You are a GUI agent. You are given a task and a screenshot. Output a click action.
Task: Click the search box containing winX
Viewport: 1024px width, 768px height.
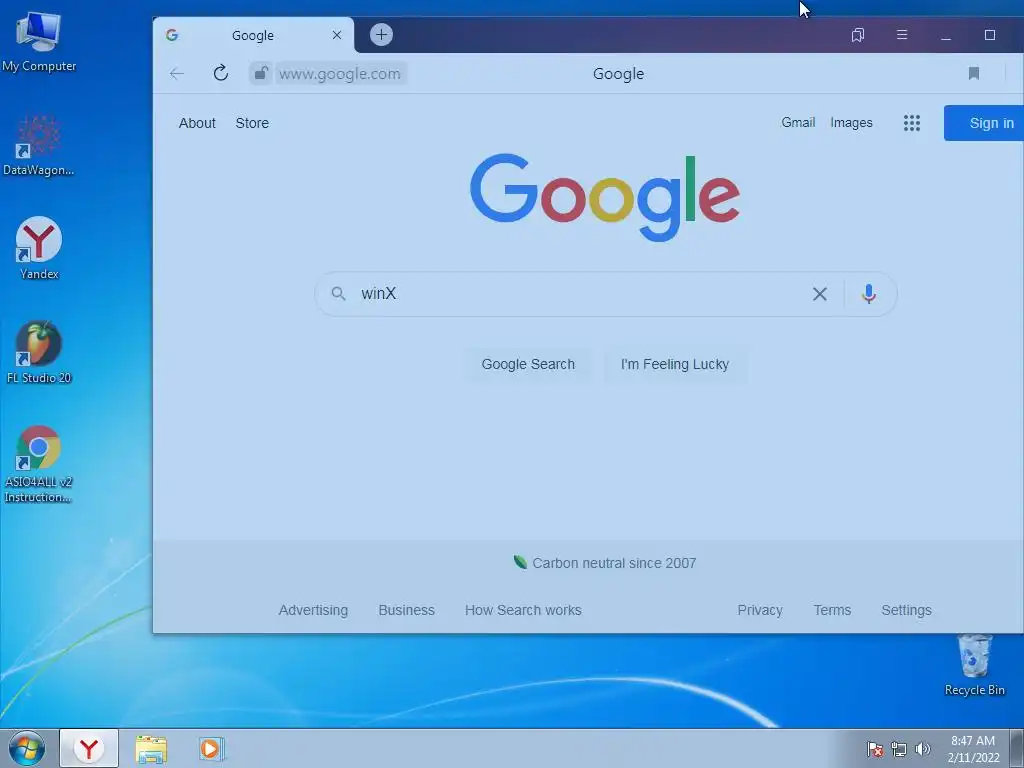click(x=606, y=294)
